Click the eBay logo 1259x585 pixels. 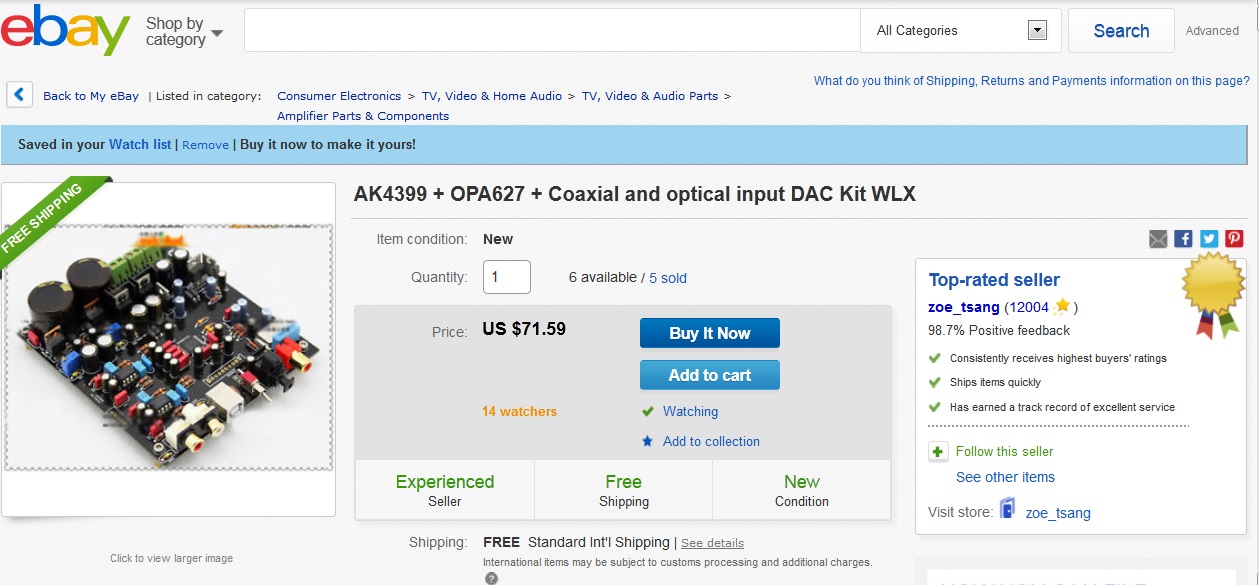pos(66,30)
